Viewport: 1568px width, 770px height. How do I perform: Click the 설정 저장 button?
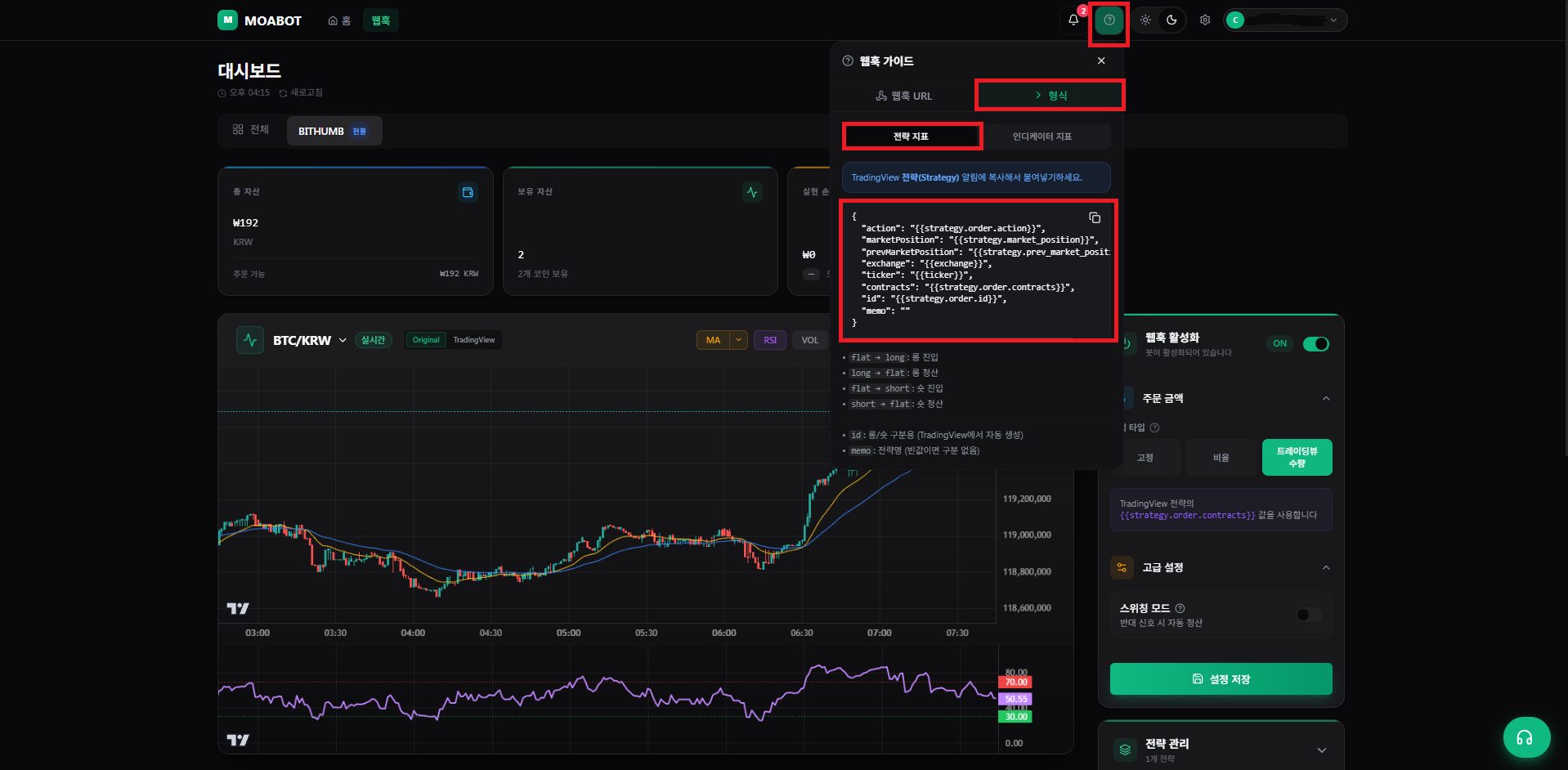[1221, 678]
